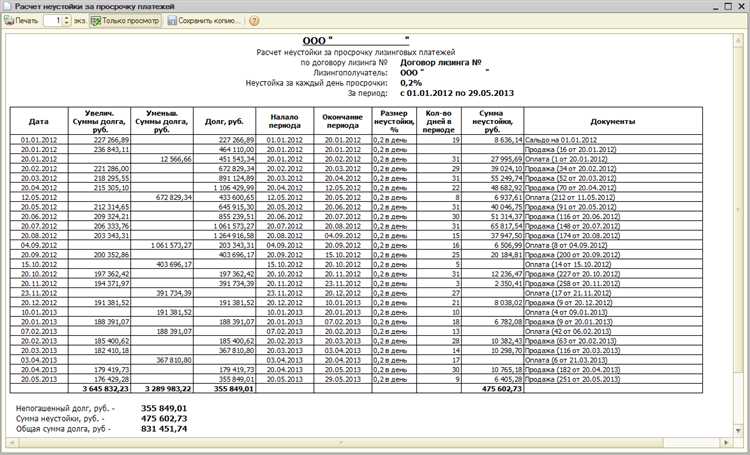Image resolution: width=750 pixels, height=455 pixels.
Task: Click document icon in window title bar
Action: pyautogui.click(x=7, y=6)
